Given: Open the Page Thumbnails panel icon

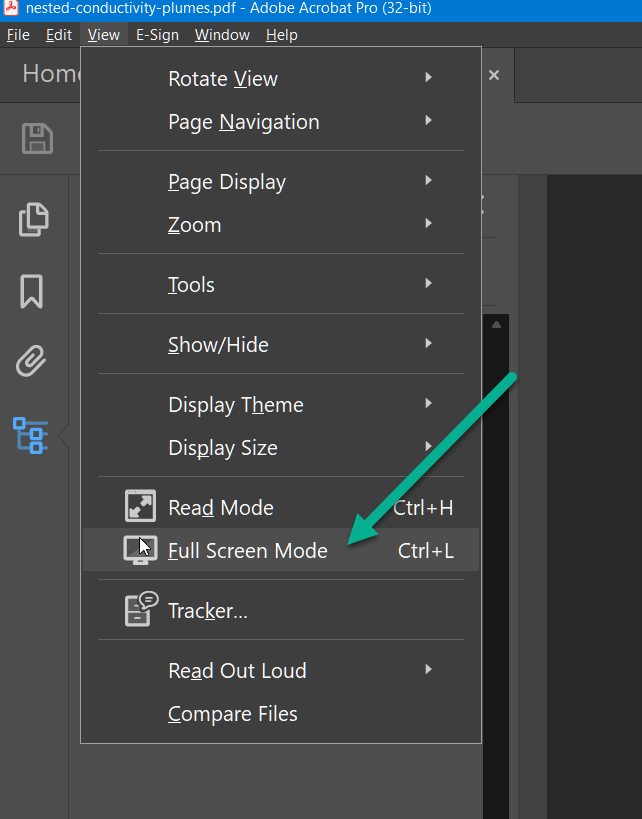Looking at the screenshot, I should (x=33, y=219).
